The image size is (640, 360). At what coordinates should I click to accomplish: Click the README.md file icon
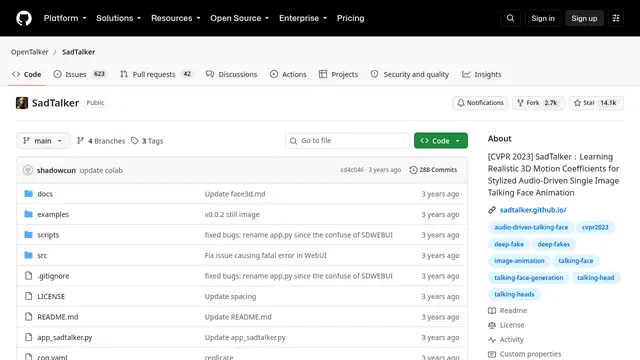point(28,316)
